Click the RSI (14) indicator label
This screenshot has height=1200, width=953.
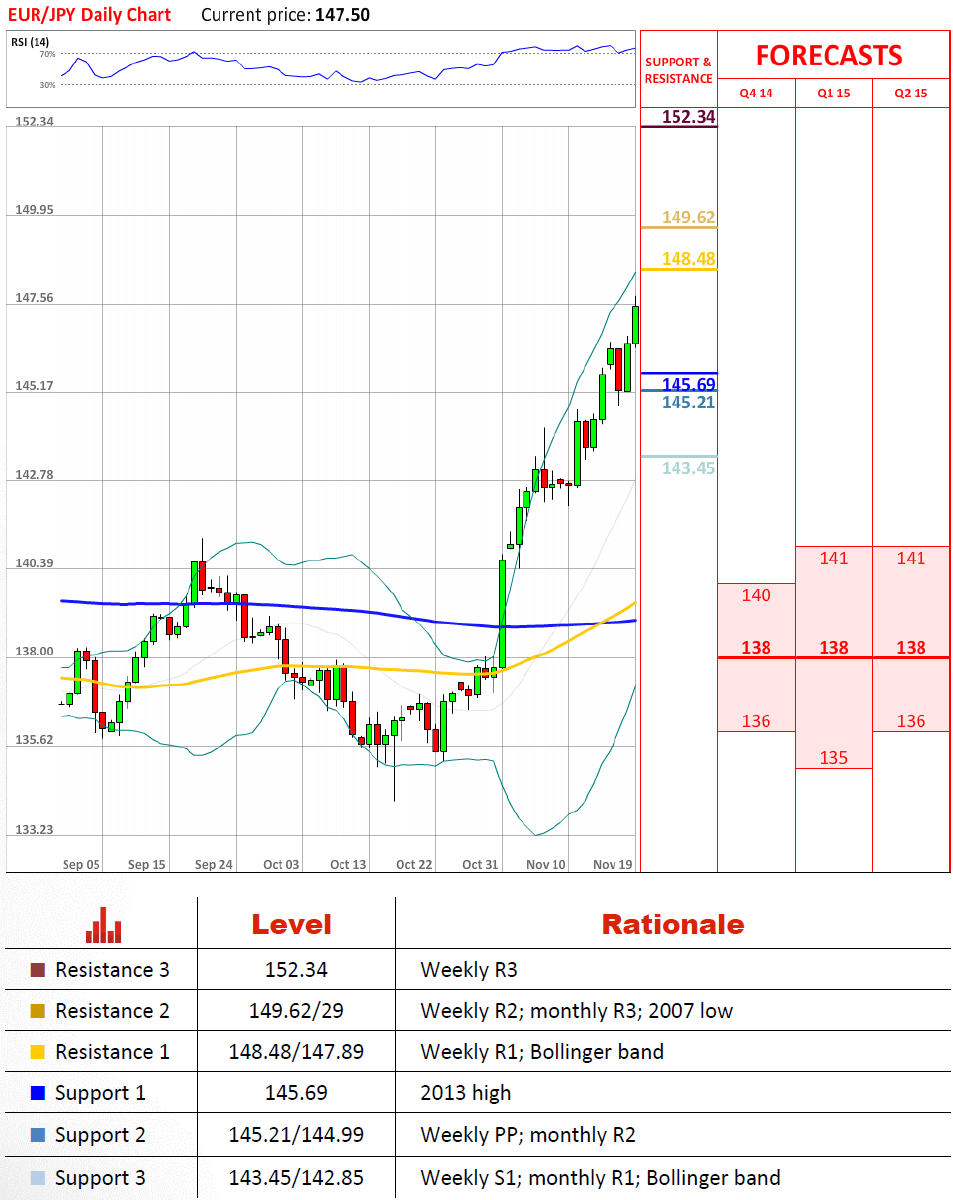click(x=31, y=41)
